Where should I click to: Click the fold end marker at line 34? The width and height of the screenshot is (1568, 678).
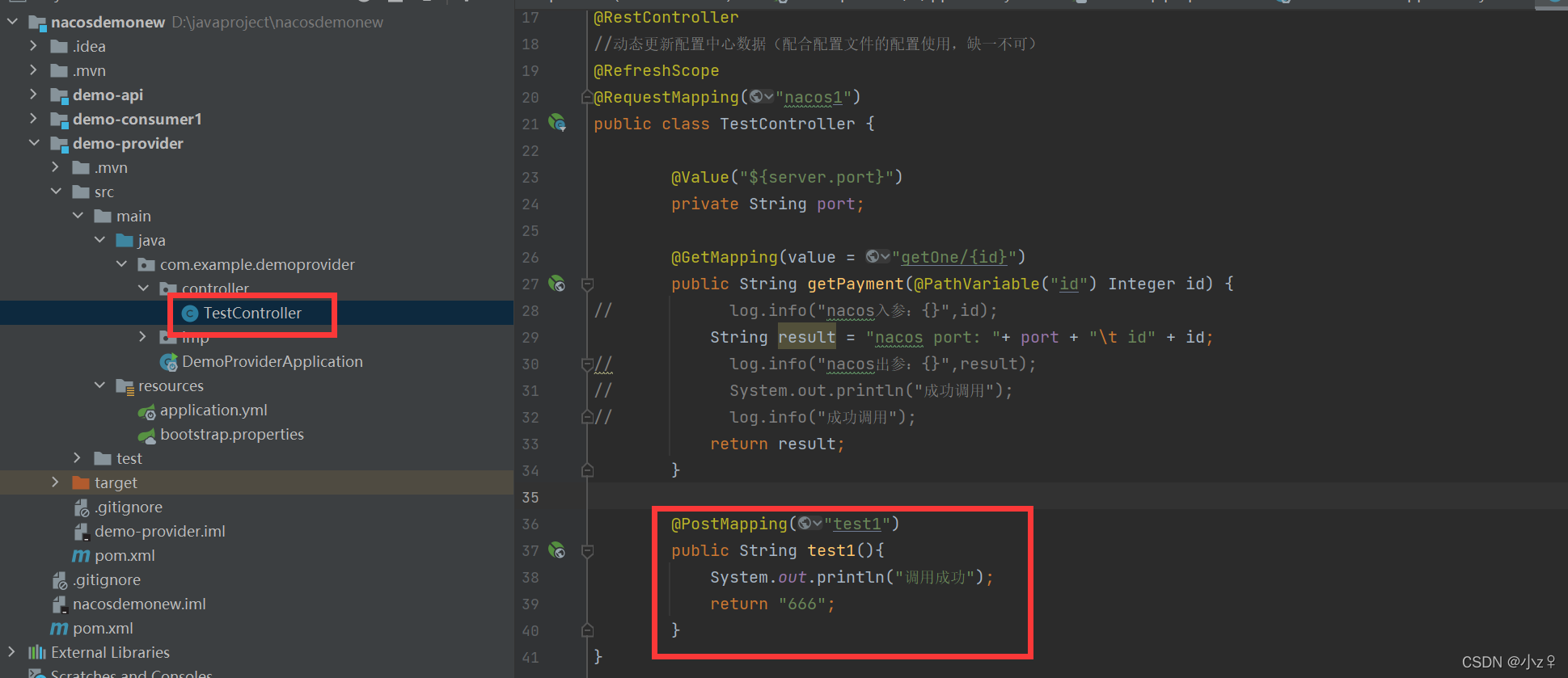[x=588, y=470]
